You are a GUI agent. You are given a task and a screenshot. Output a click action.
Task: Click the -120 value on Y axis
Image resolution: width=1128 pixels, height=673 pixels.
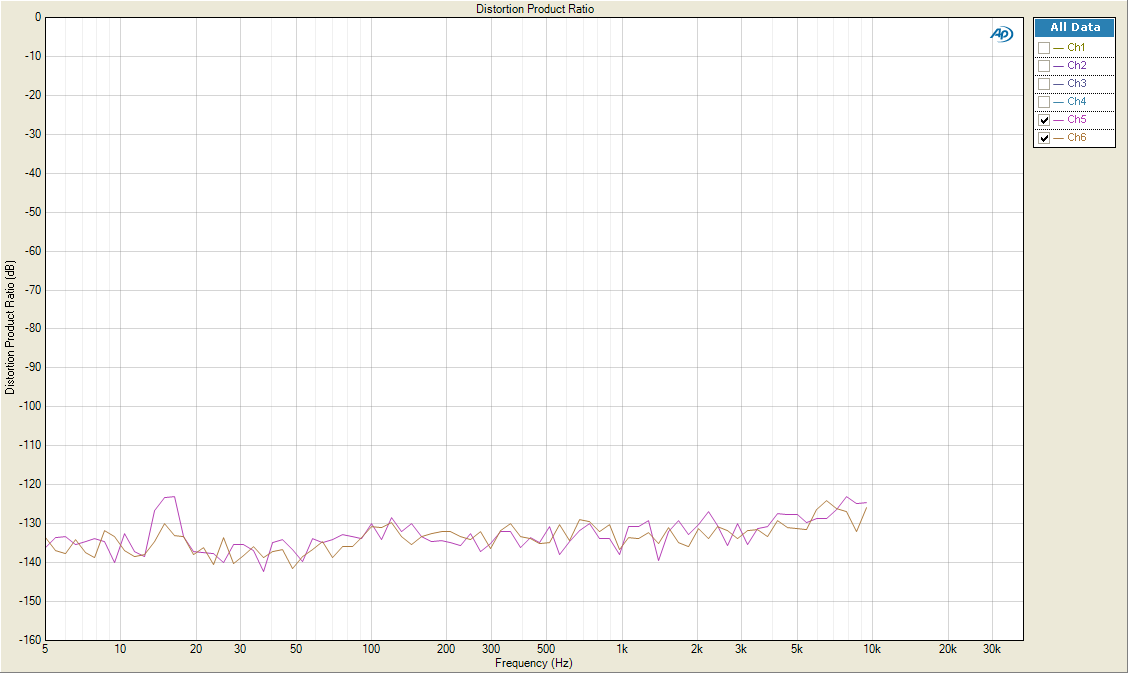[30, 484]
